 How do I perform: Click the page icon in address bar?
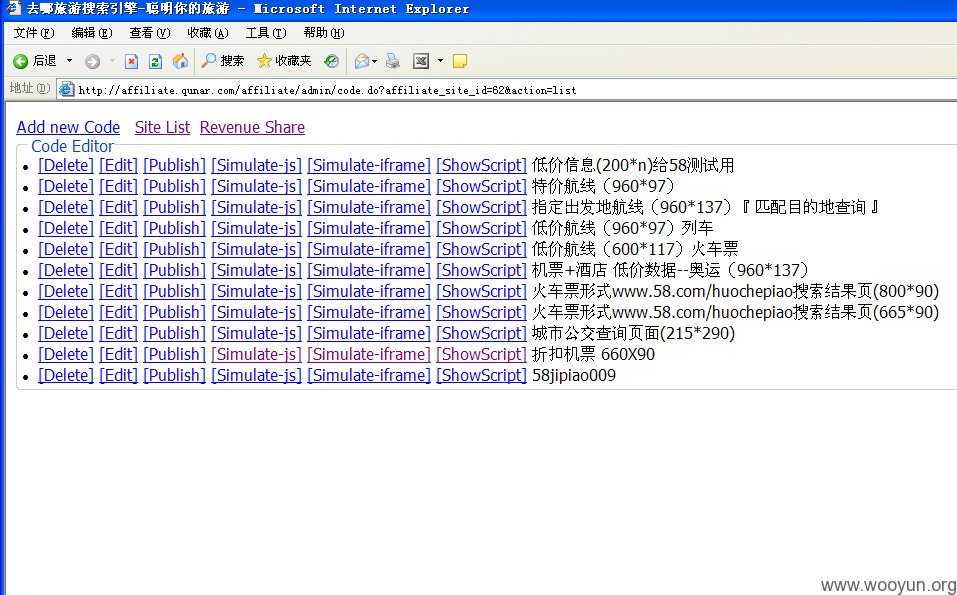pos(67,90)
